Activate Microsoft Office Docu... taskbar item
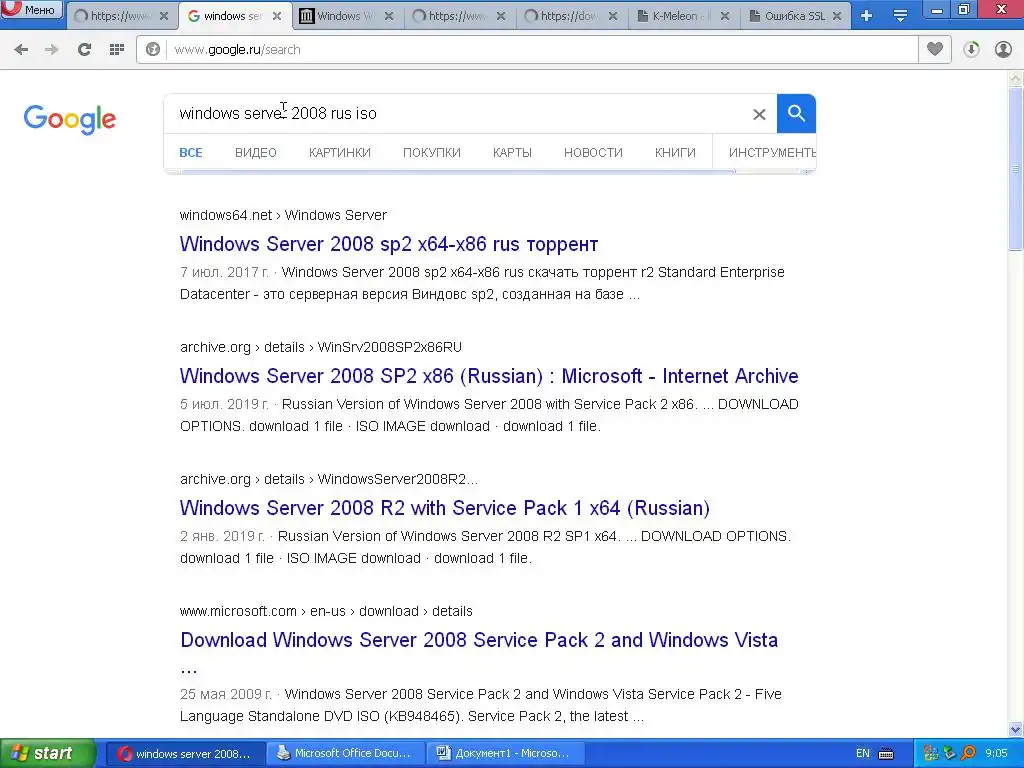 click(x=345, y=754)
